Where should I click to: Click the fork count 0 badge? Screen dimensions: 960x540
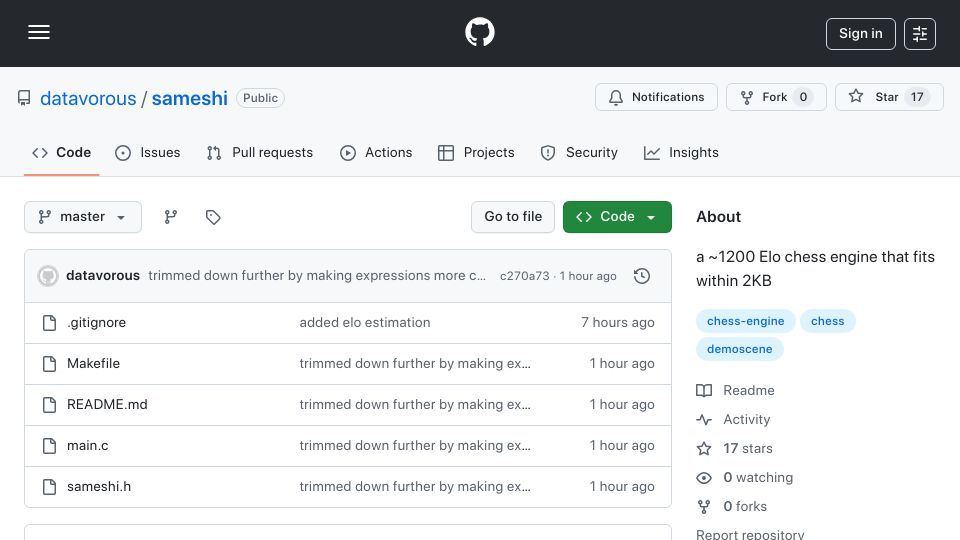coord(803,97)
